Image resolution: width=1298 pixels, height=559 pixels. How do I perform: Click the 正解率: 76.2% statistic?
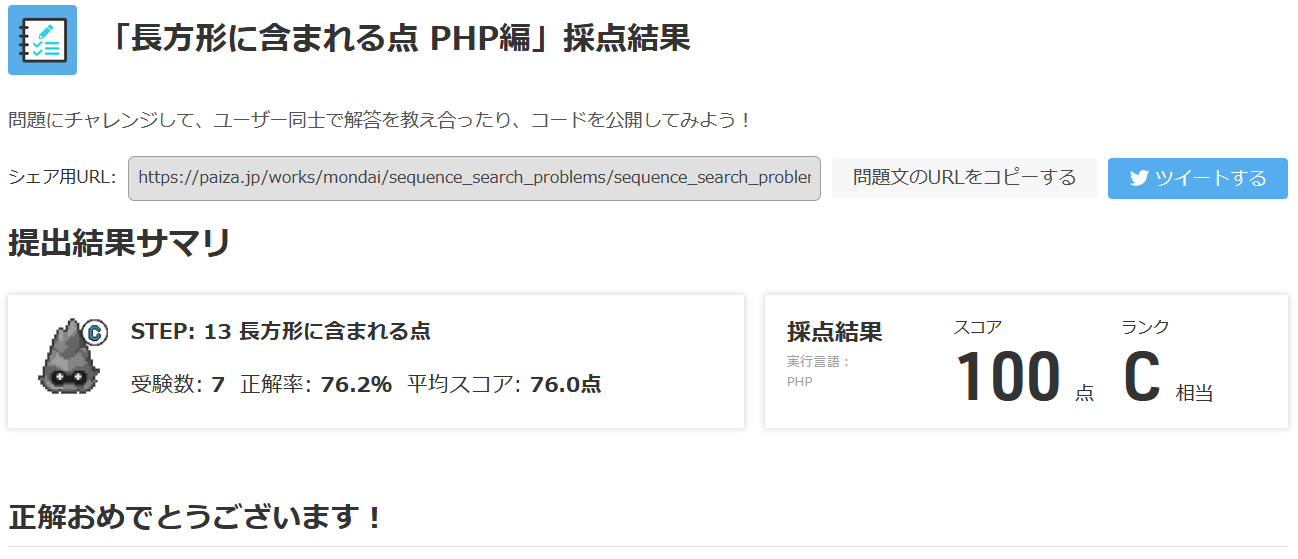pos(316,384)
